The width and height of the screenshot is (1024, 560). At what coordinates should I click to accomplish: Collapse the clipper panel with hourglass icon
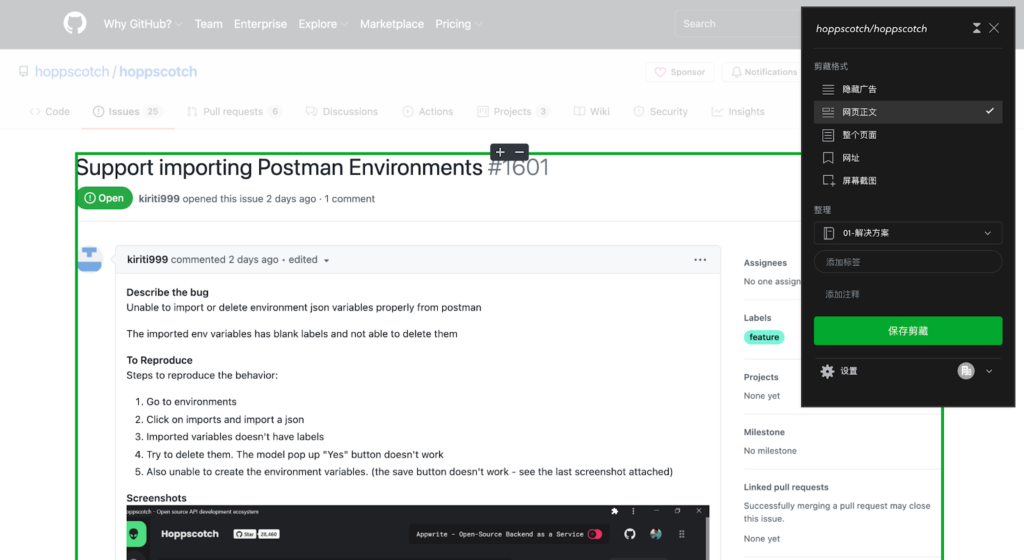[976, 28]
